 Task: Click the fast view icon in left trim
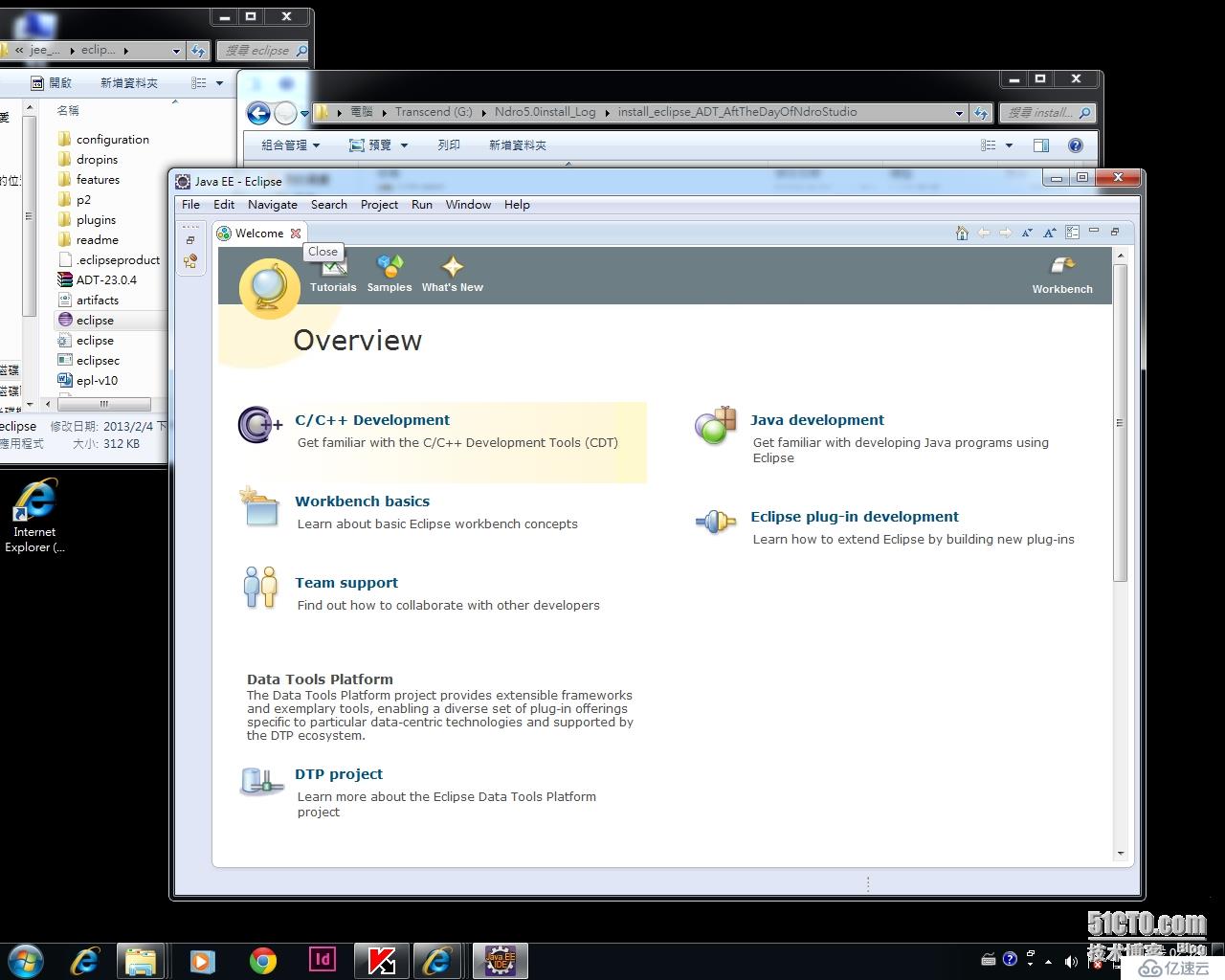190,261
